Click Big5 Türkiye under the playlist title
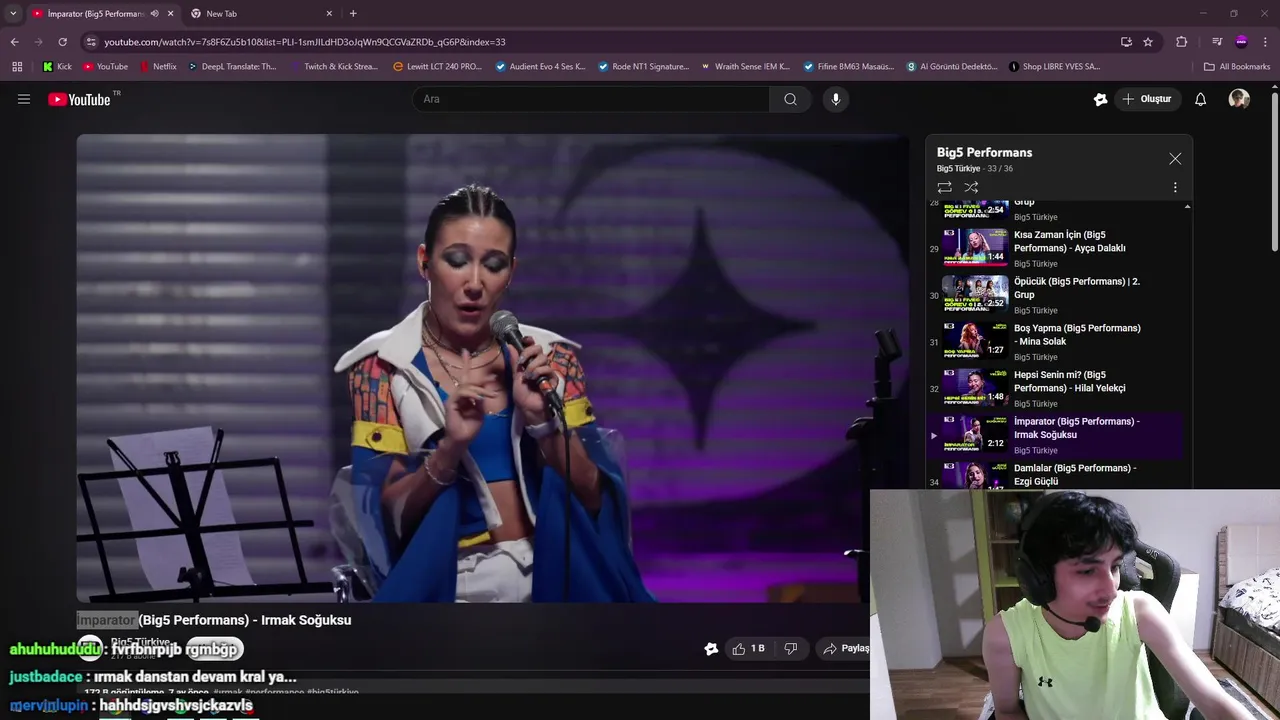The height and width of the screenshot is (720, 1280). tap(958, 169)
